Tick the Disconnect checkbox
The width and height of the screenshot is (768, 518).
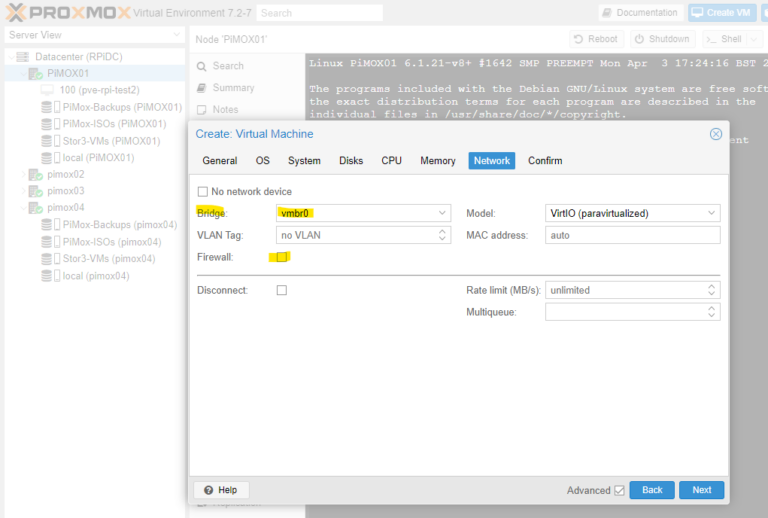(282, 290)
